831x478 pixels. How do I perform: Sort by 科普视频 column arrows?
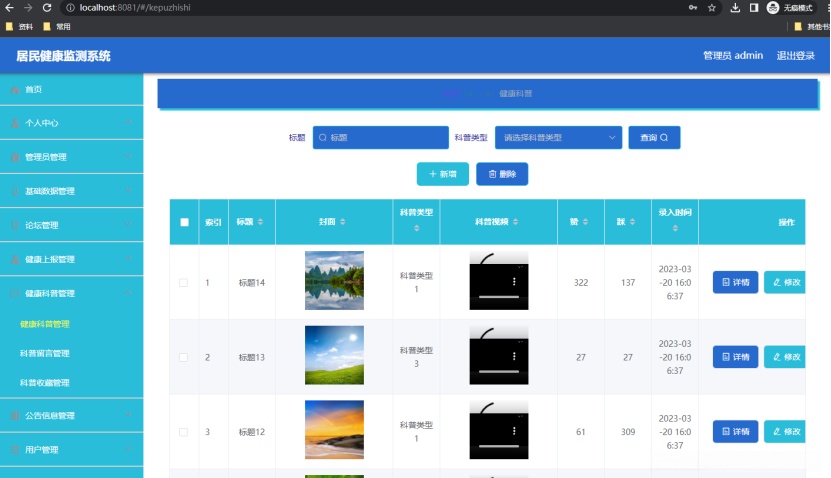click(516, 222)
